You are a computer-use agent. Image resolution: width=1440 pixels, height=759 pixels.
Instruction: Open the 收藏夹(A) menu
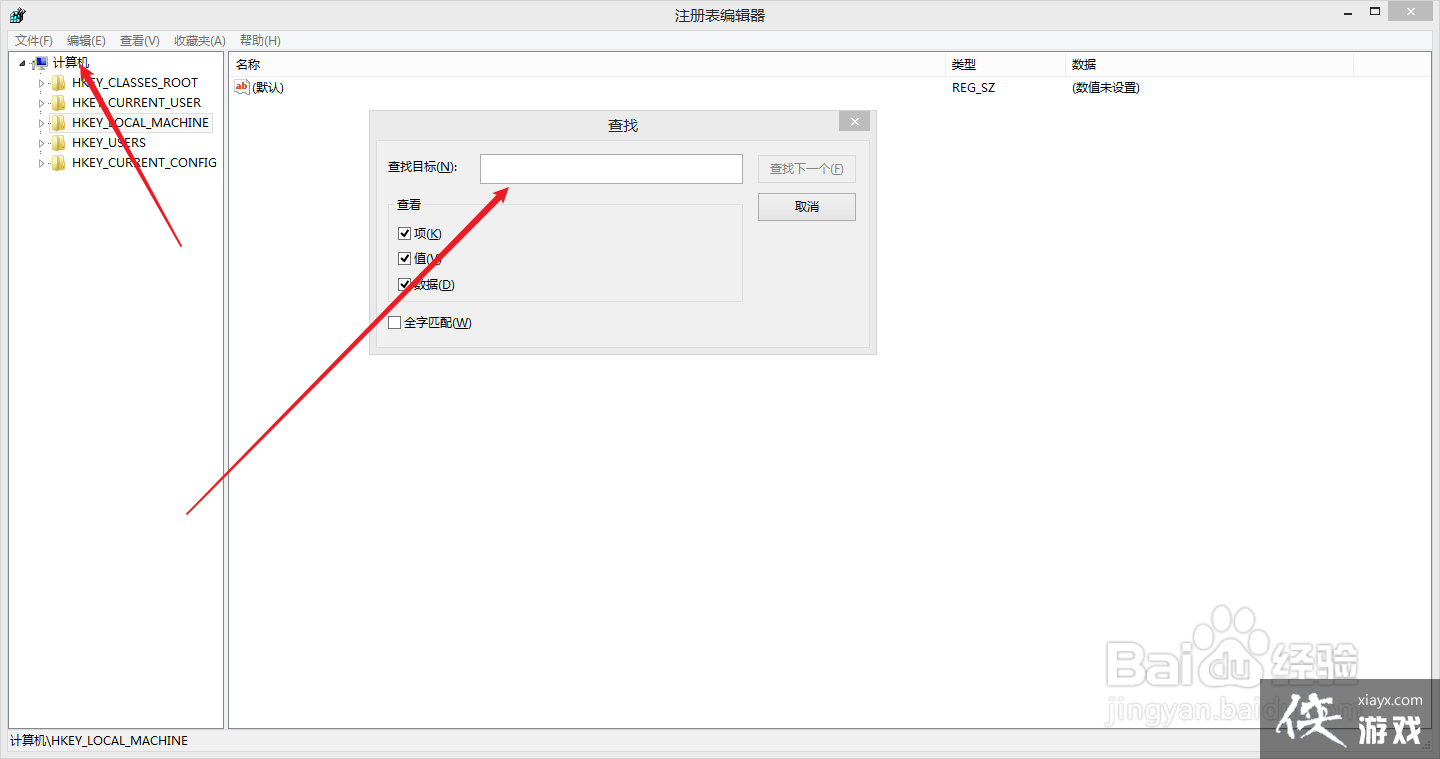[199, 41]
